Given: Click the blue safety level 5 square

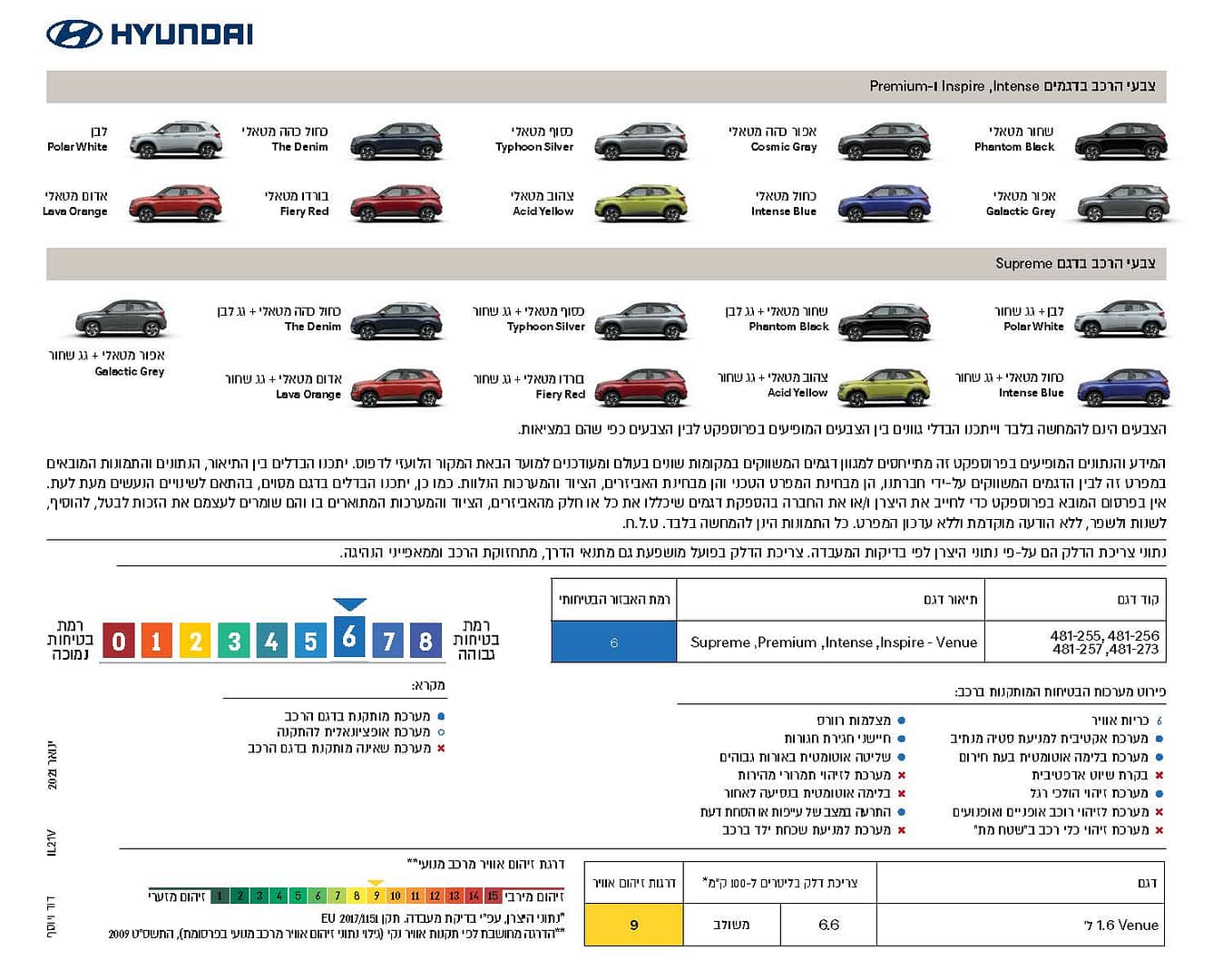Looking at the screenshot, I should [x=310, y=641].
